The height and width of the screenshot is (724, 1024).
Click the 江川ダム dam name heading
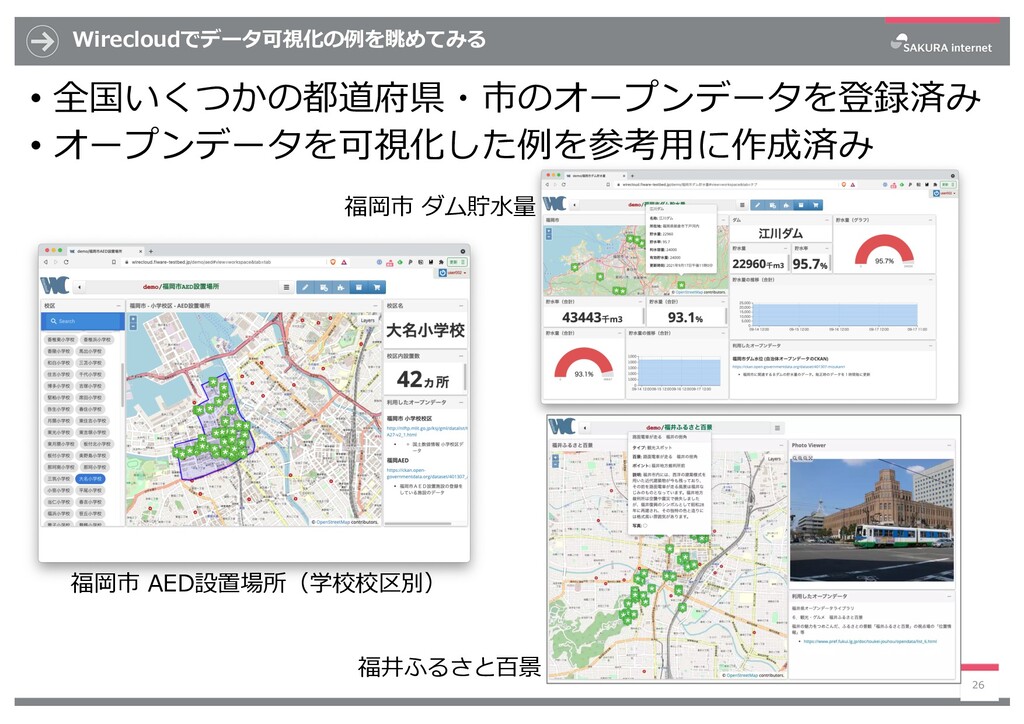(780, 234)
